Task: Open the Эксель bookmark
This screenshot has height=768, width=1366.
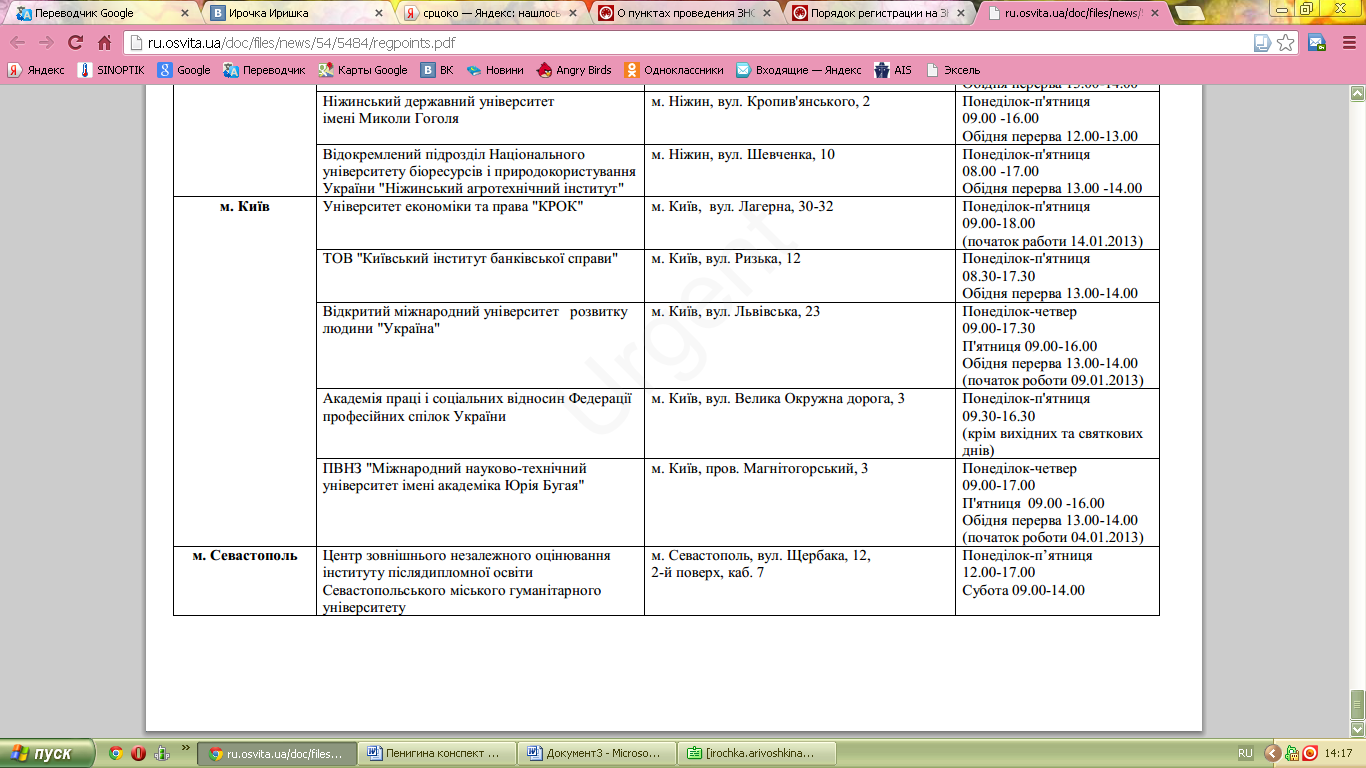Action: [x=953, y=70]
